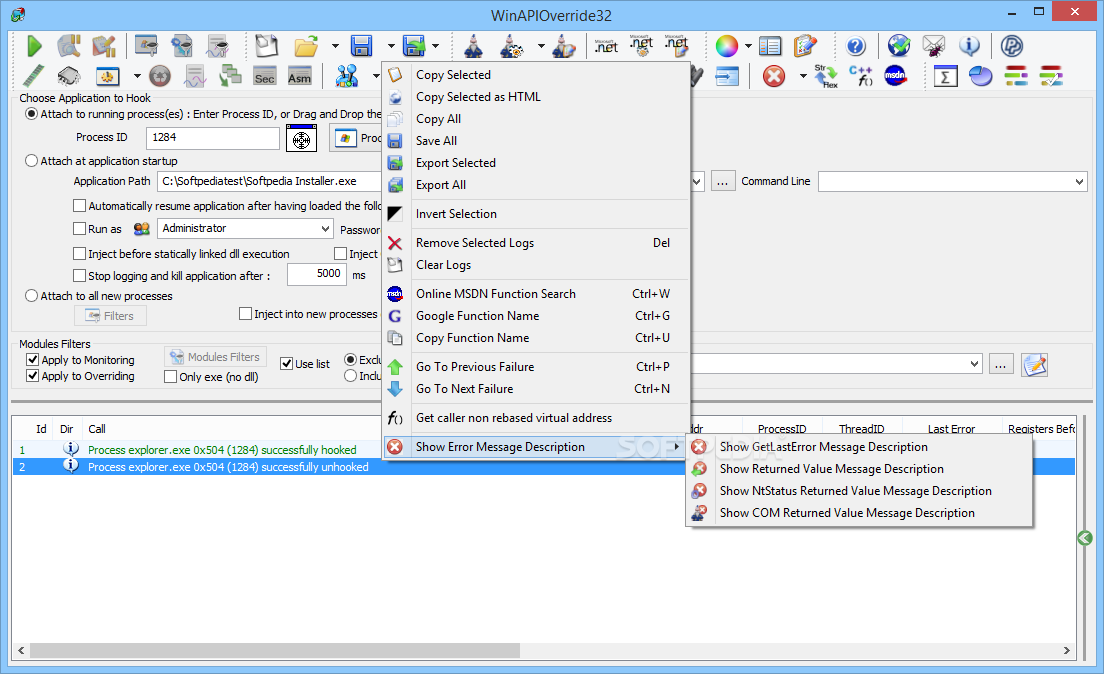Open the Str/Hex converter tool
Image resolution: width=1104 pixels, height=674 pixels.
point(826,75)
